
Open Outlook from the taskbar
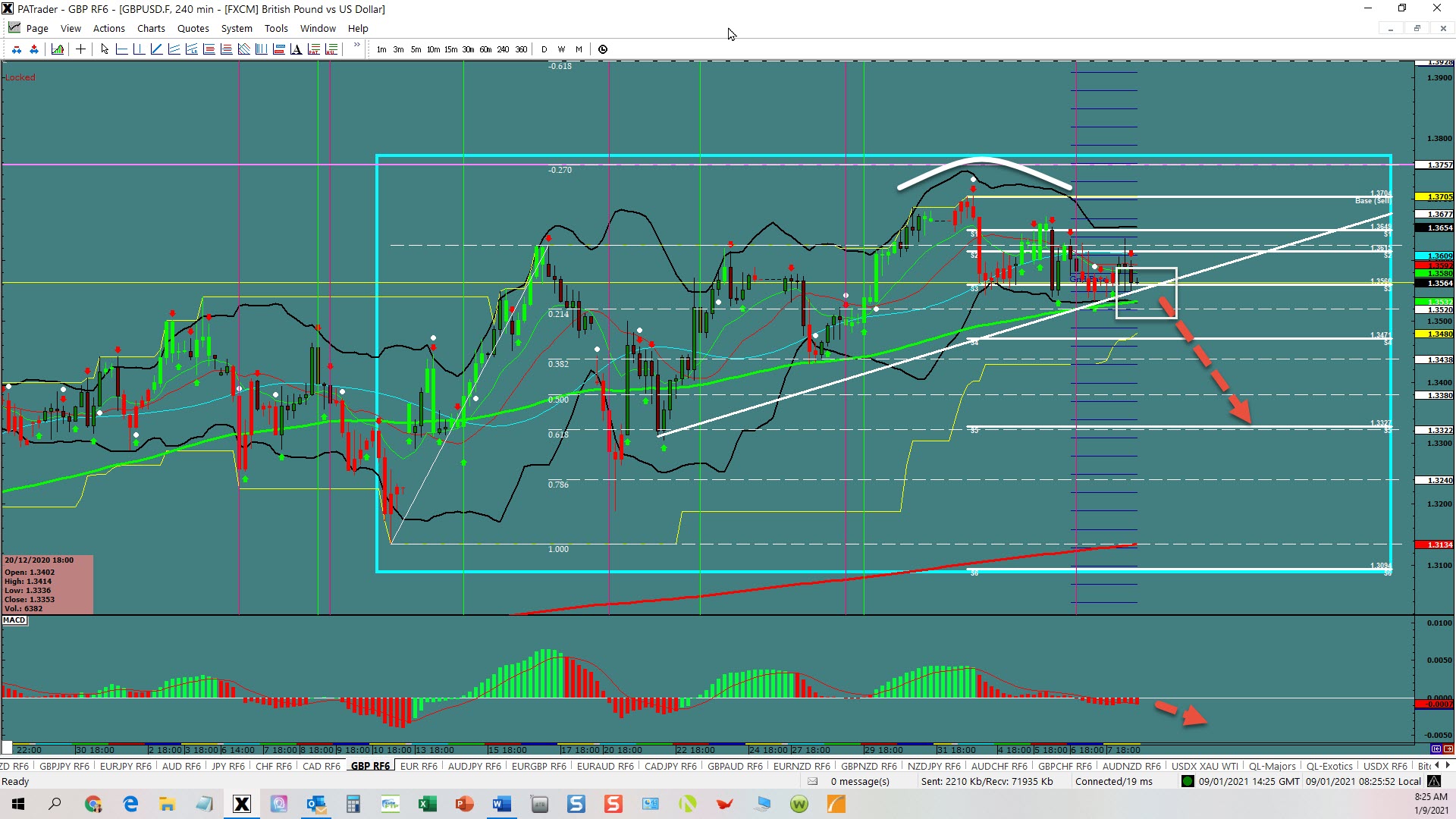[316, 804]
